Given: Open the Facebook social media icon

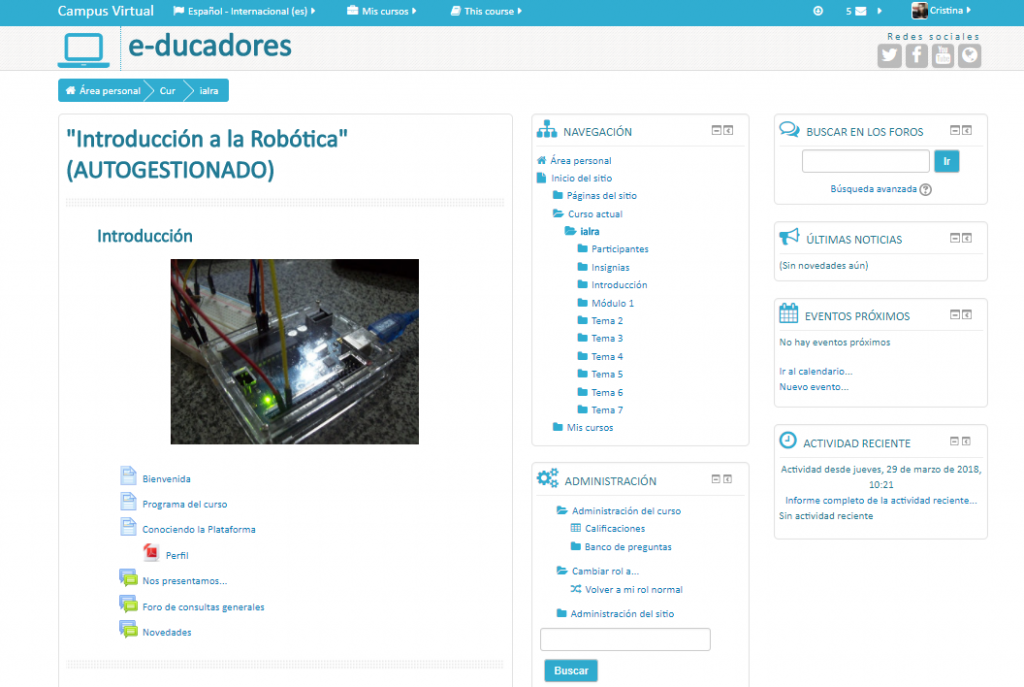Looking at the screenshot, I should coord(916,56).
